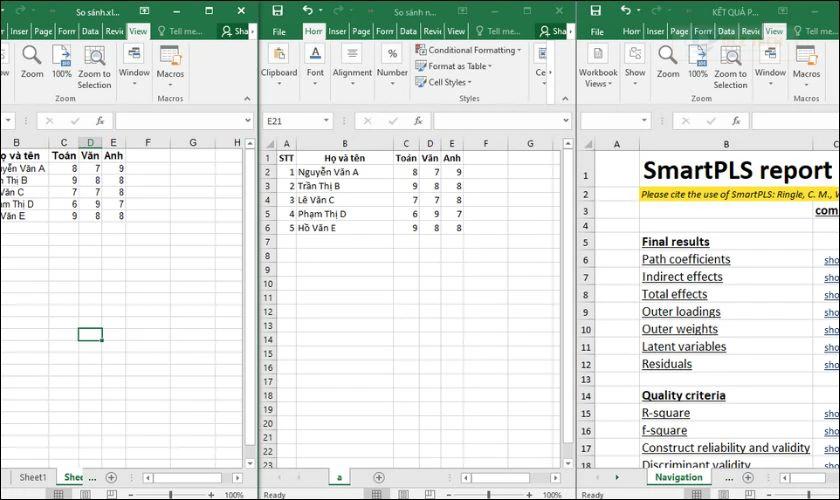The image size is (840, 500).
Task: Click row header 10 in middle window
Action: 268,283
